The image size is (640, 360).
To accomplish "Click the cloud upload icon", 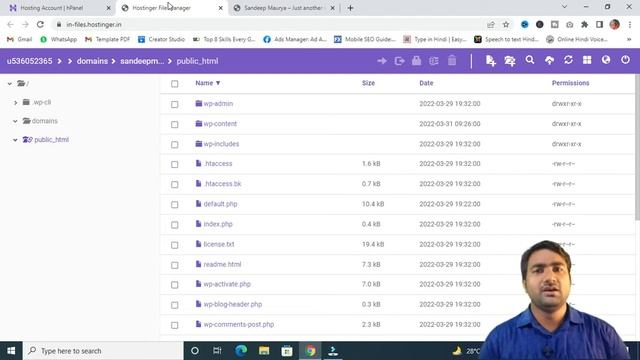I will tap(549, 60).
